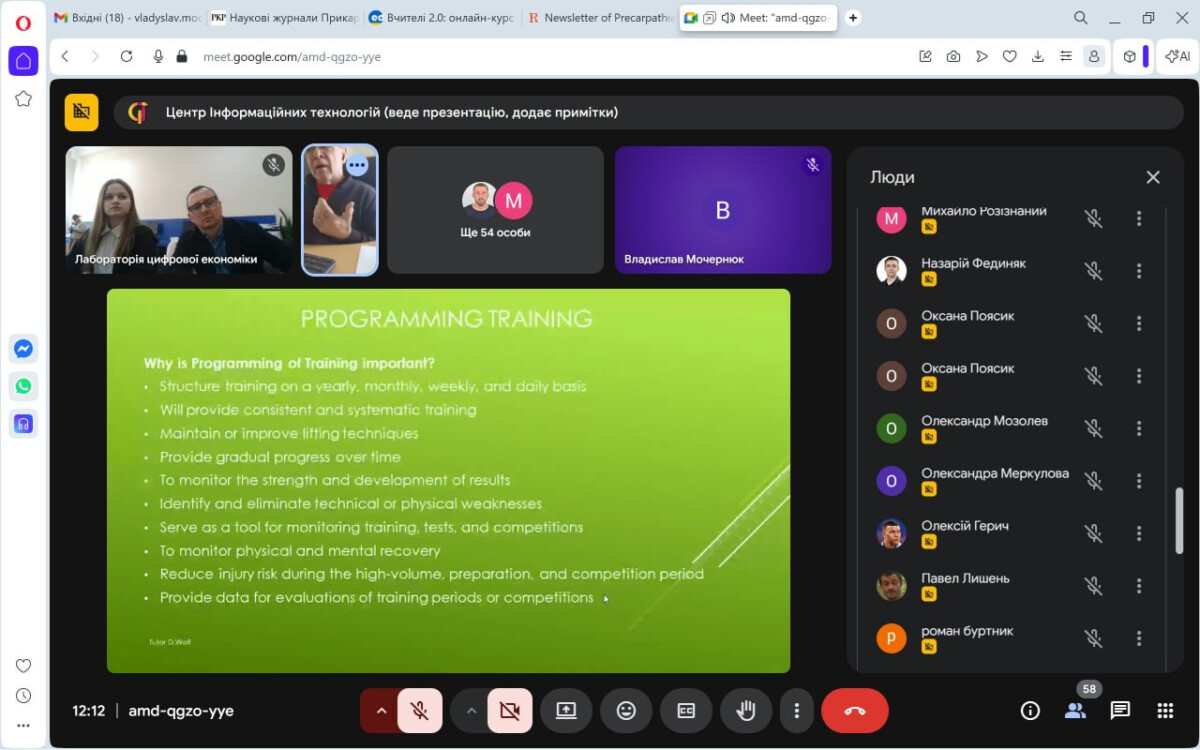This screenshot has width=1200, height=750.
Task: Toggle closed captions button
Action: coord(686,711)
